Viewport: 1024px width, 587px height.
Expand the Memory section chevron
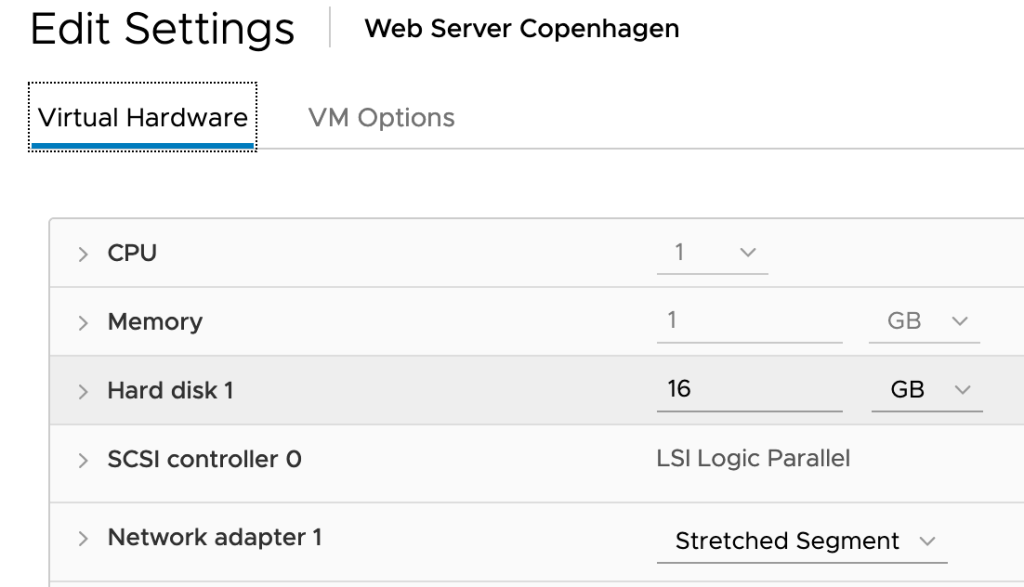84,322
